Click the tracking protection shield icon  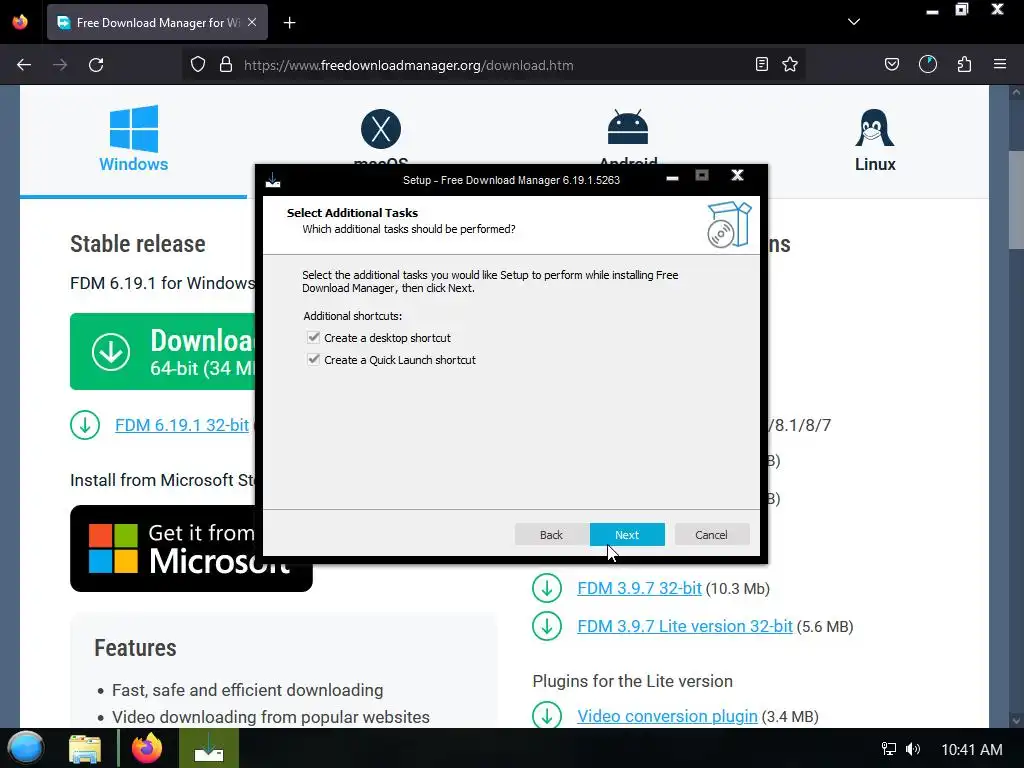(x=198, y=65)
